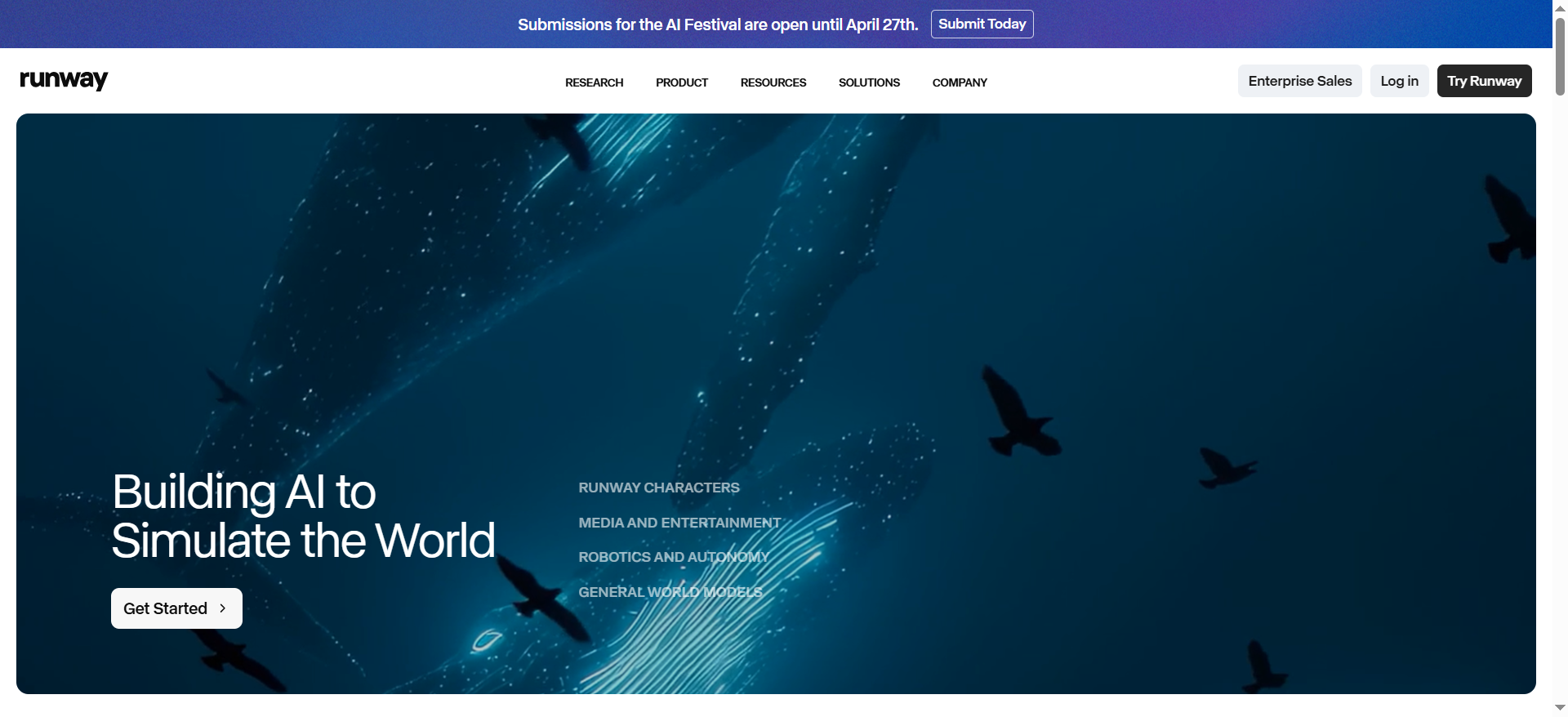
Task: Click Enterprise Sales button
Action: point(1300,81)
